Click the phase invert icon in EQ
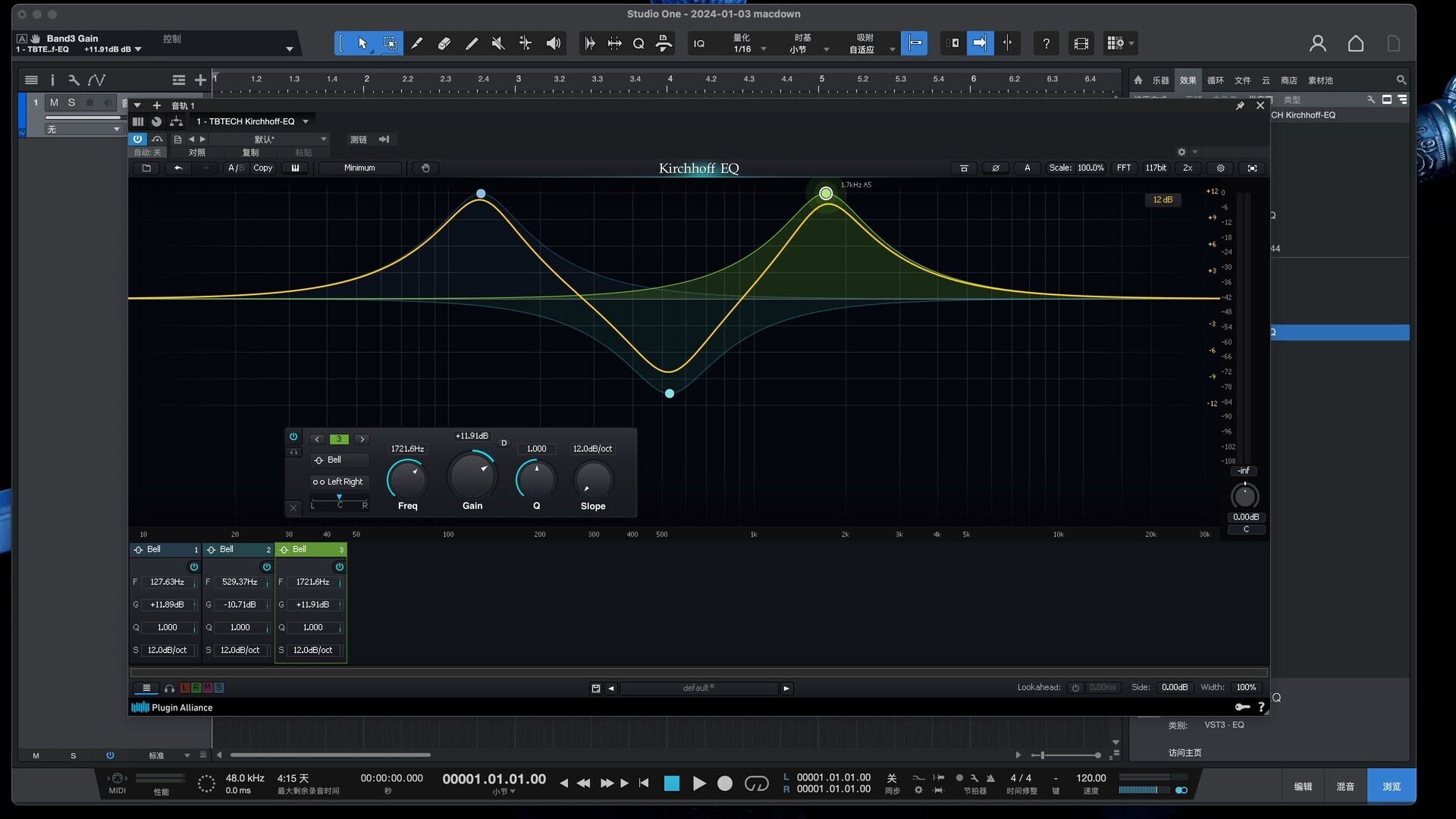Image resolution: width=1456 pixels, height=819 pixels. coord(996,168)
